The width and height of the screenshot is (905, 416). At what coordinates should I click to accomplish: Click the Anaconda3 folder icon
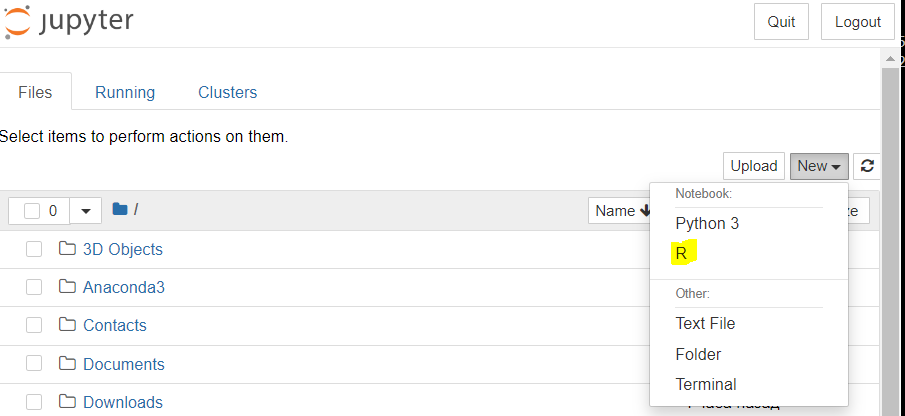(x=68, y=287)
